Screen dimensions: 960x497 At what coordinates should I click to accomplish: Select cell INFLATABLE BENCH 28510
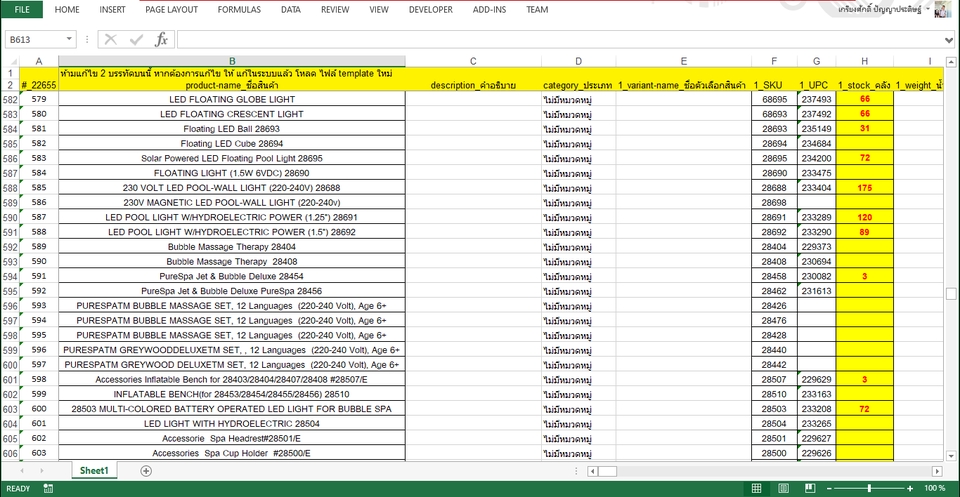[x=232, y=394]
